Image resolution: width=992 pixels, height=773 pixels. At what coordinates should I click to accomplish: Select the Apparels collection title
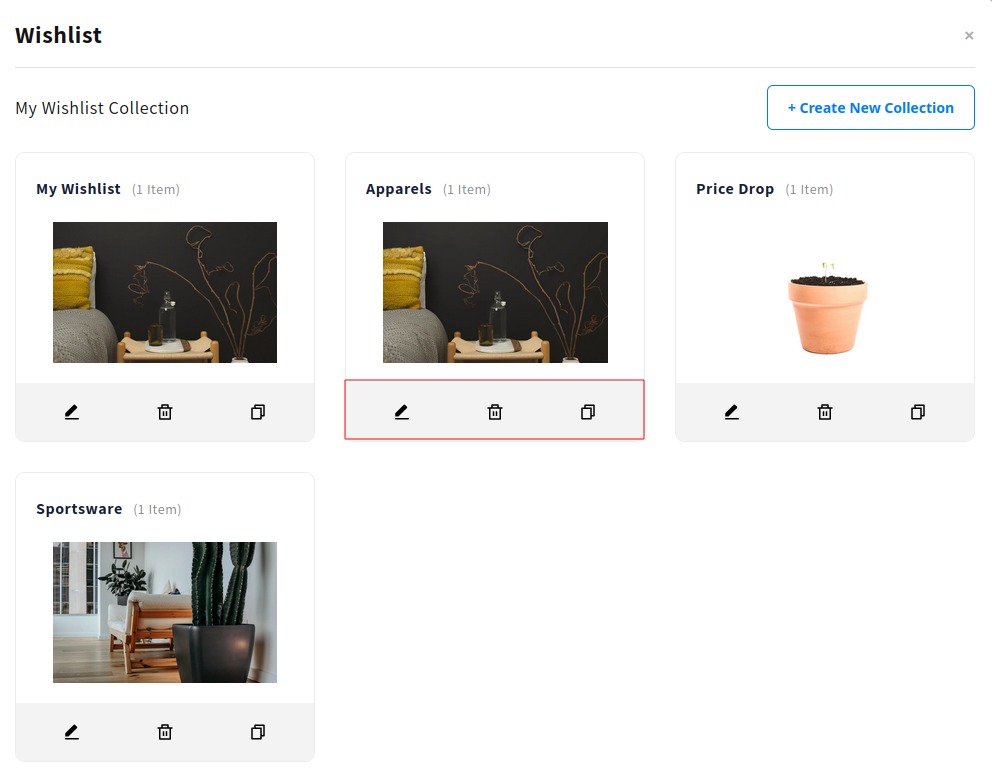(x=399, y=189)
